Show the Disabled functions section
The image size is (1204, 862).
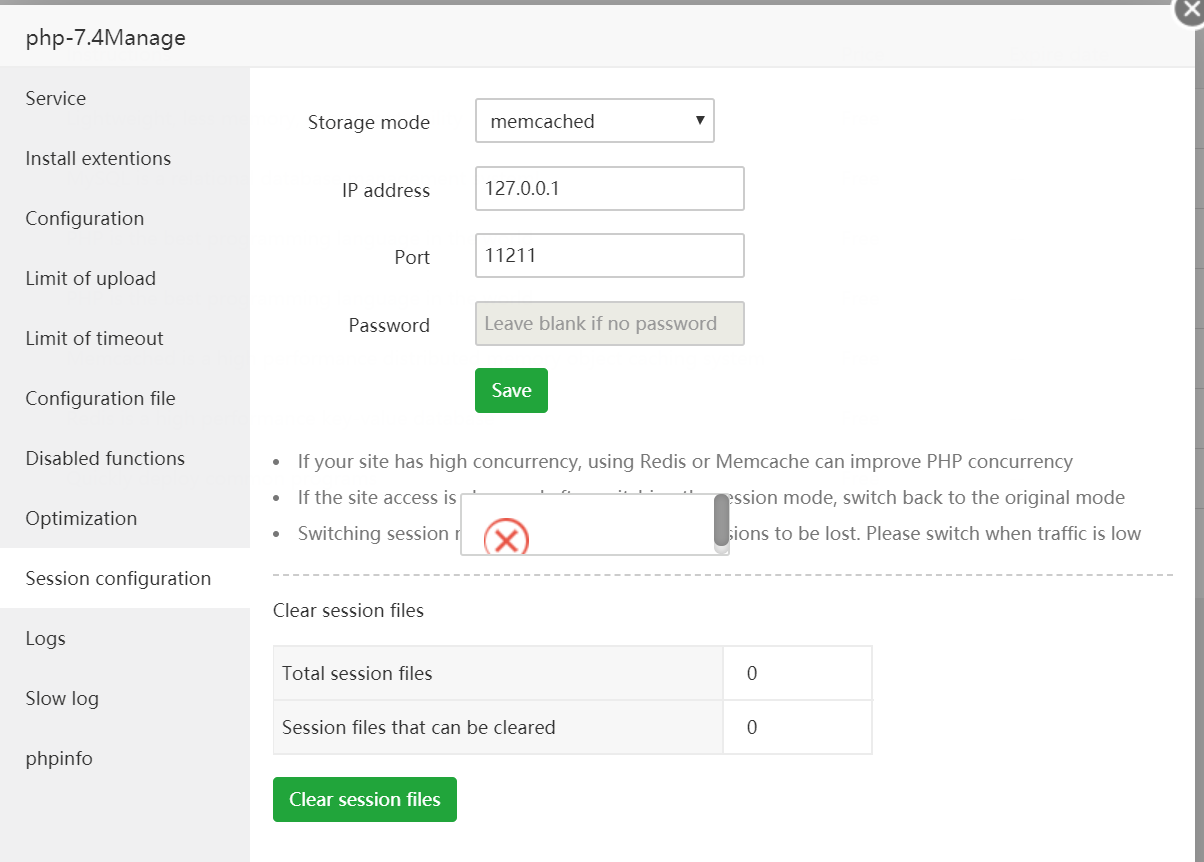coord(106,458)
